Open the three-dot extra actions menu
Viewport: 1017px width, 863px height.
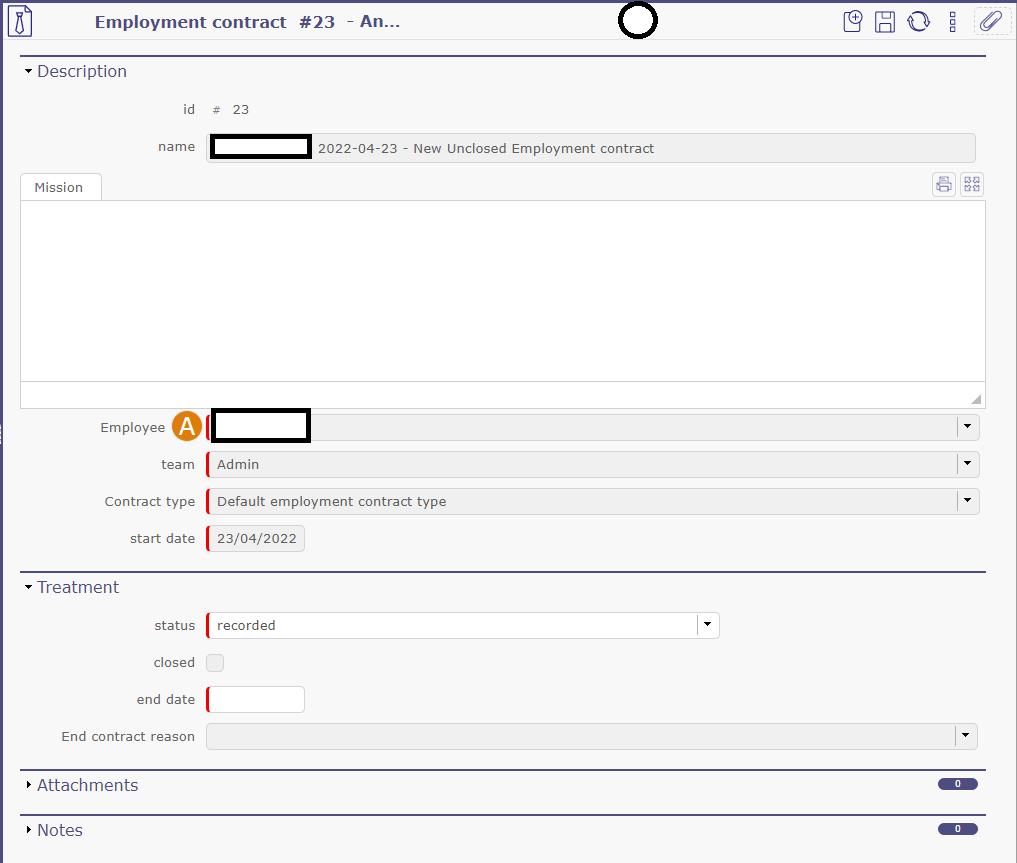(x=952, y=22)
